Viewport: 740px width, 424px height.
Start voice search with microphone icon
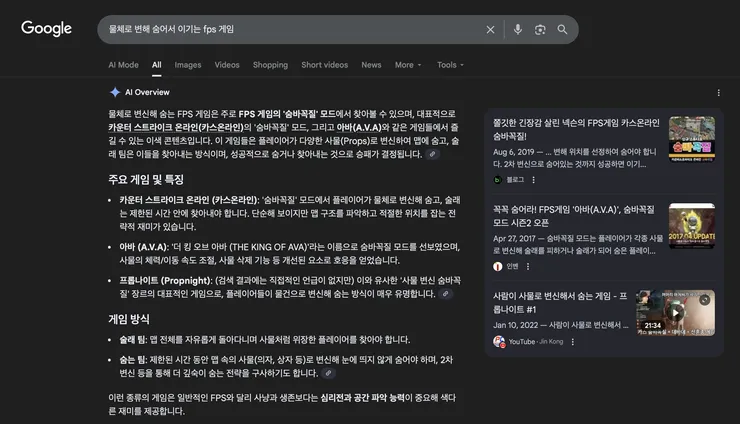[518, 29]
